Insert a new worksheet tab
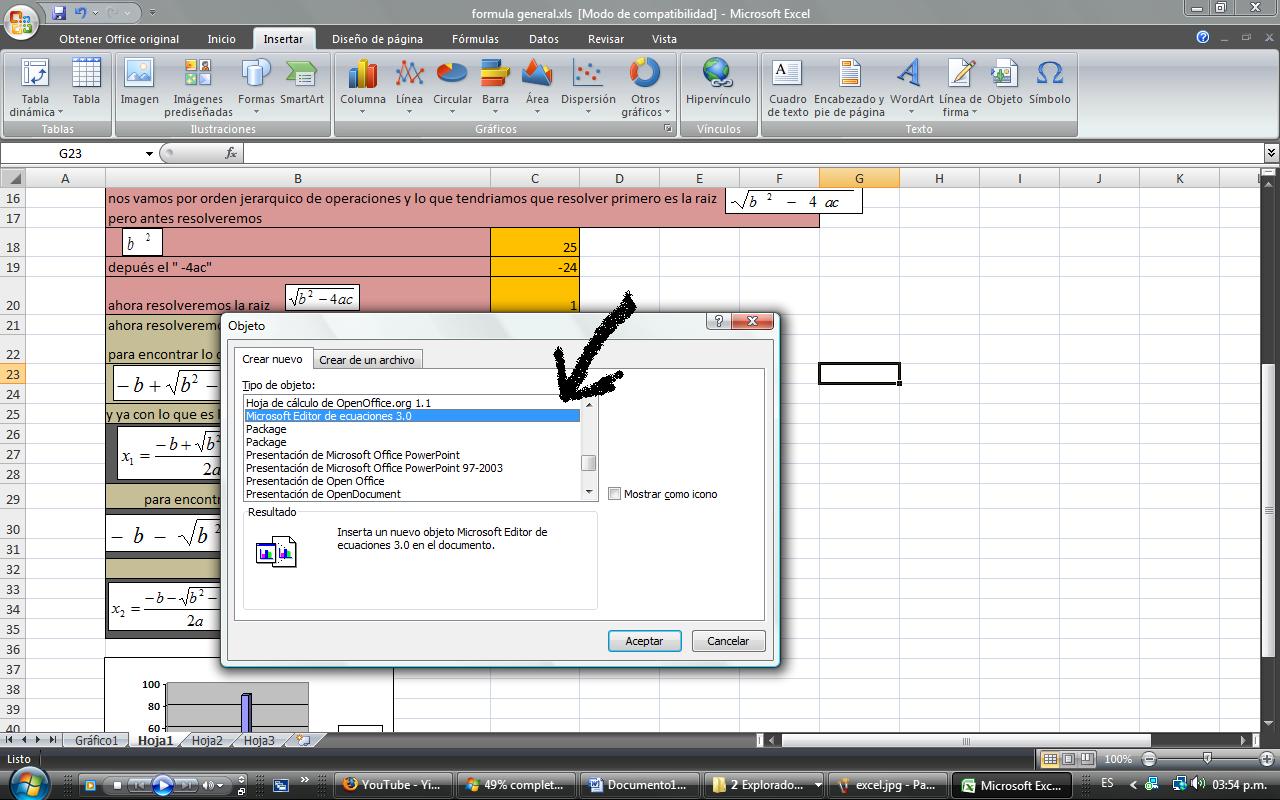 coord(303,741)
